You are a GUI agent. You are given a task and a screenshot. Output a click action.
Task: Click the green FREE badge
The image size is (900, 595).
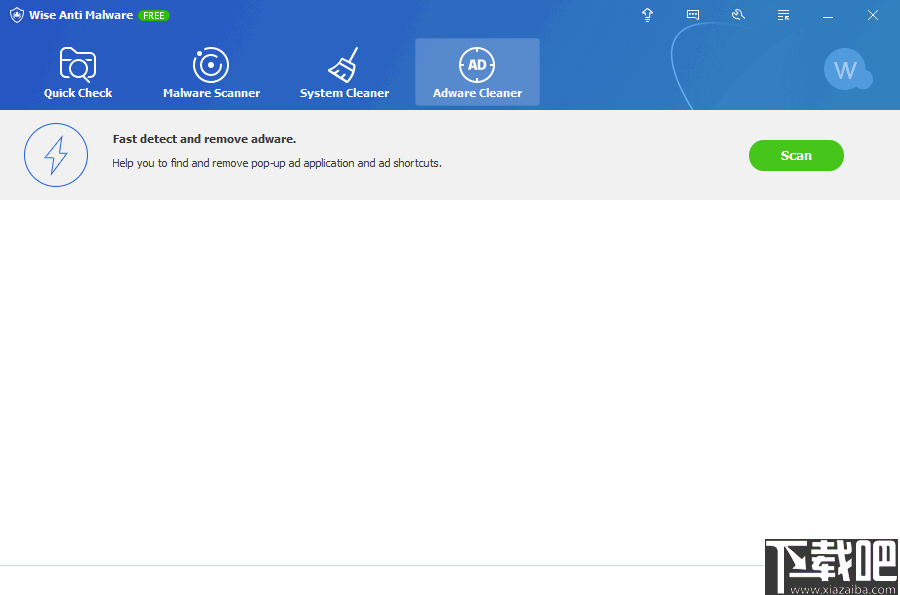coord(154,16)
